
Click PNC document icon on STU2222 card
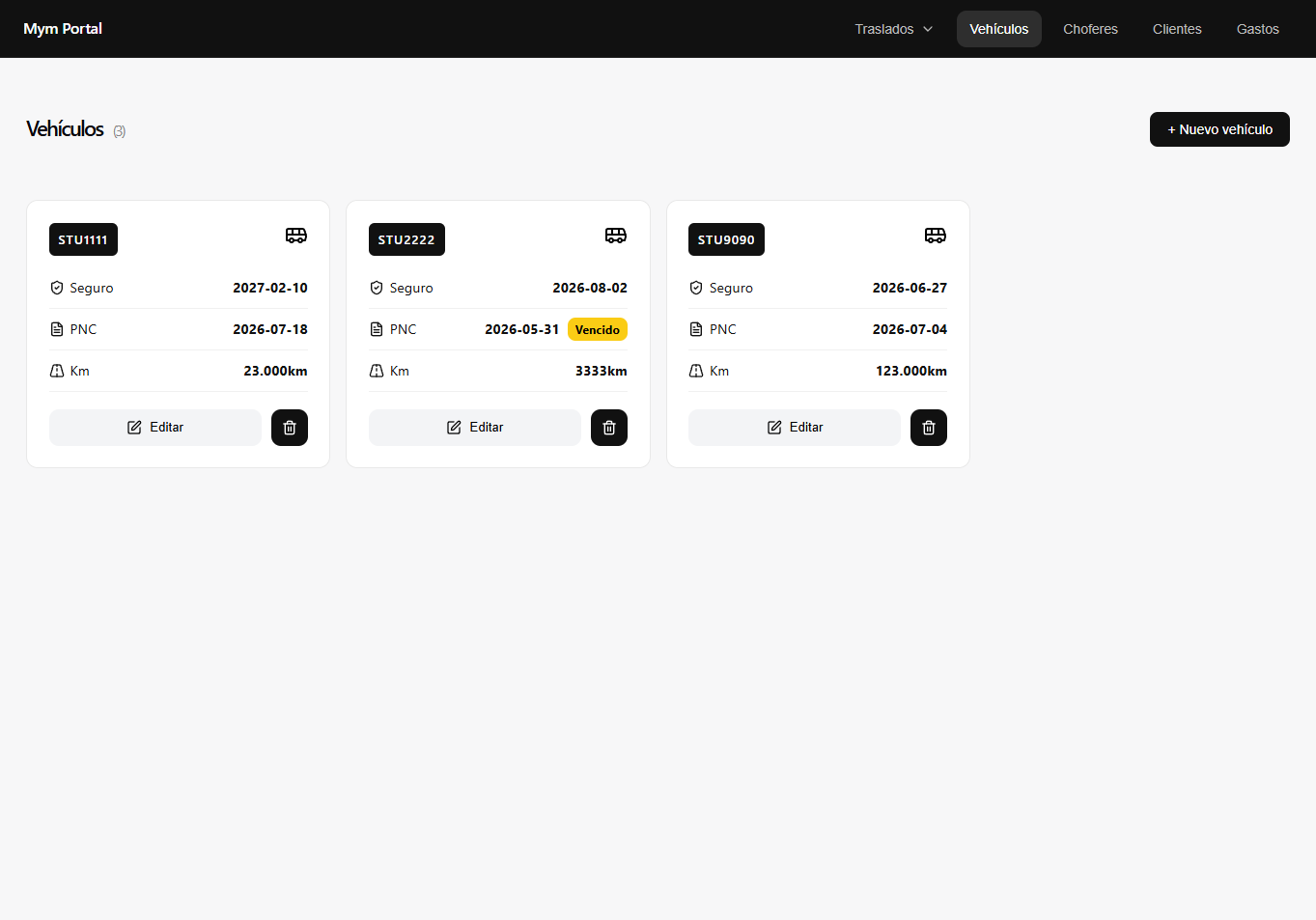click(x=377, y=329)
